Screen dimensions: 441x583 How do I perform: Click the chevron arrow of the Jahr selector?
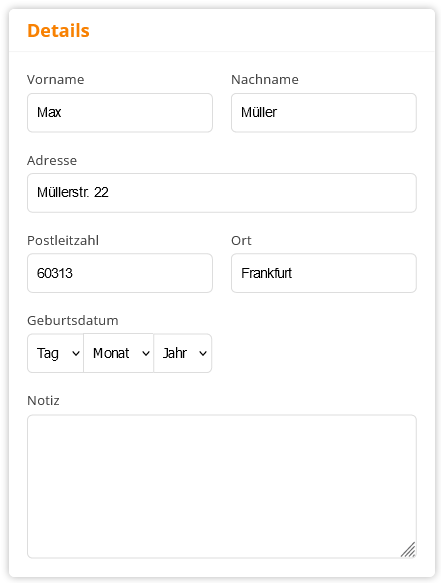203,354
